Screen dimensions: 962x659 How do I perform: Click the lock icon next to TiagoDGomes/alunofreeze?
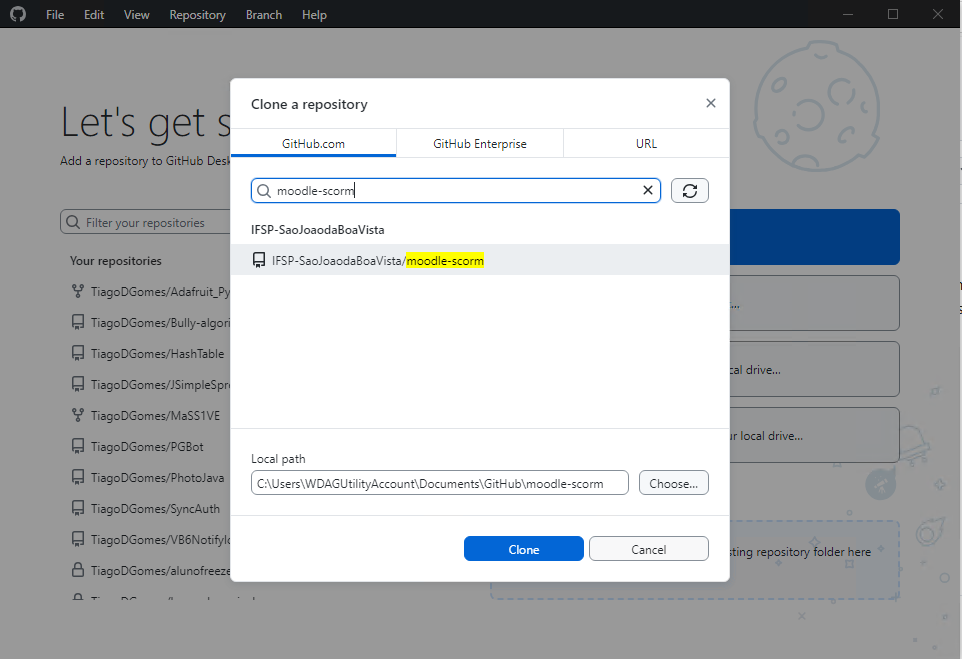click(x=78, y=570)
